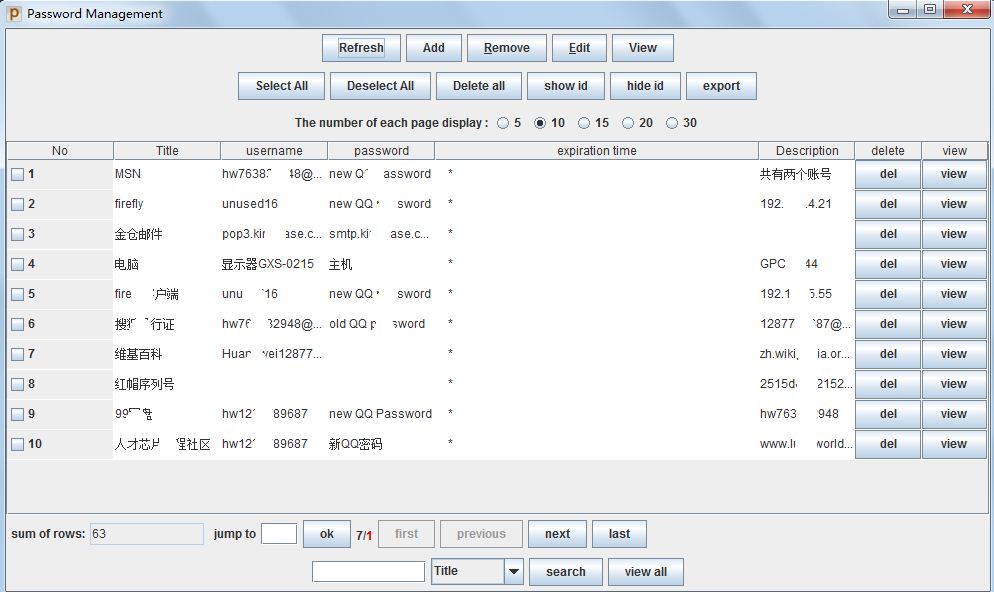Image resolution: width=994 pixels, height=592 pixels.
Task: Set page display to 30 rows
Action: click(x=672, y=123)
